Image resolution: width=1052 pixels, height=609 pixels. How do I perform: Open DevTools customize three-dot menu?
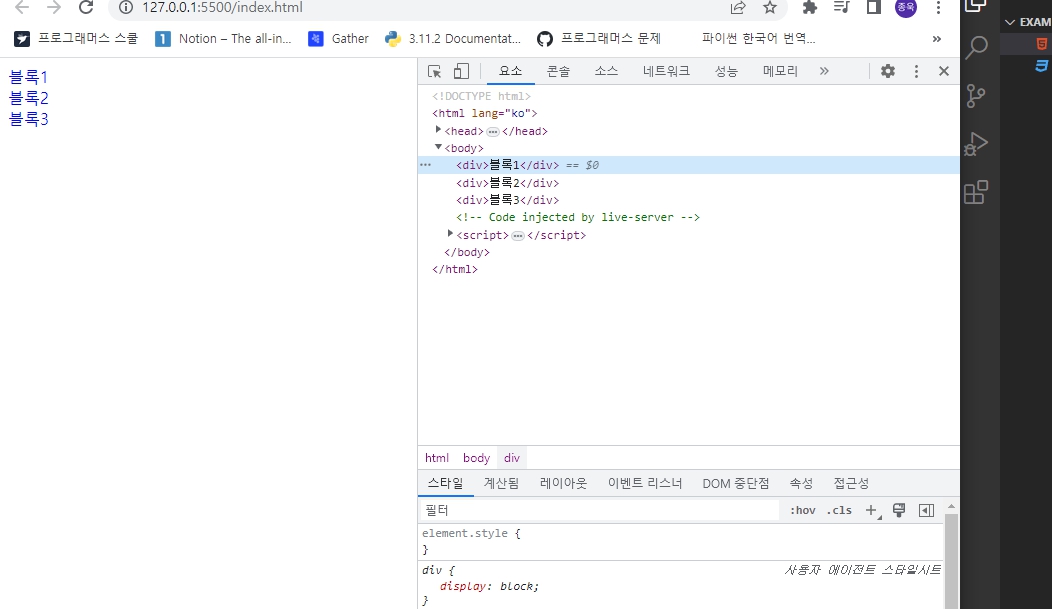click(916, 71)
